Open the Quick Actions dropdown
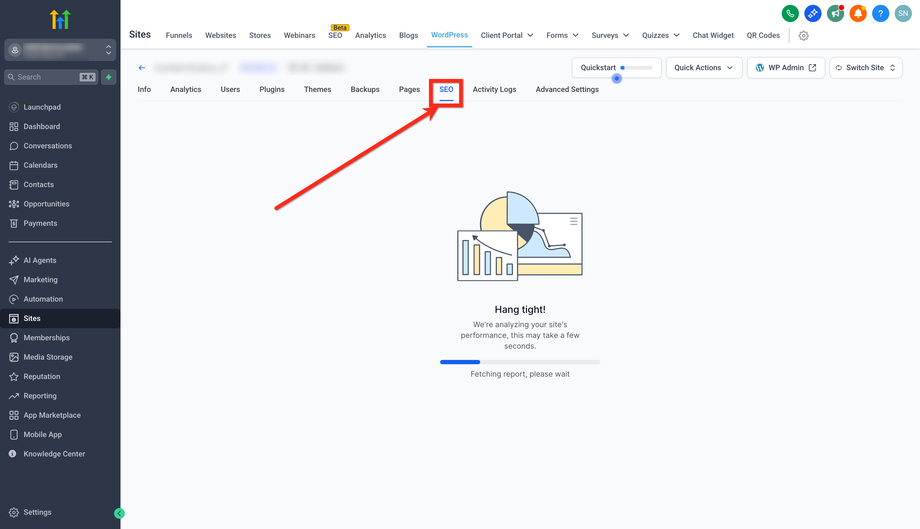 (704, 67)
